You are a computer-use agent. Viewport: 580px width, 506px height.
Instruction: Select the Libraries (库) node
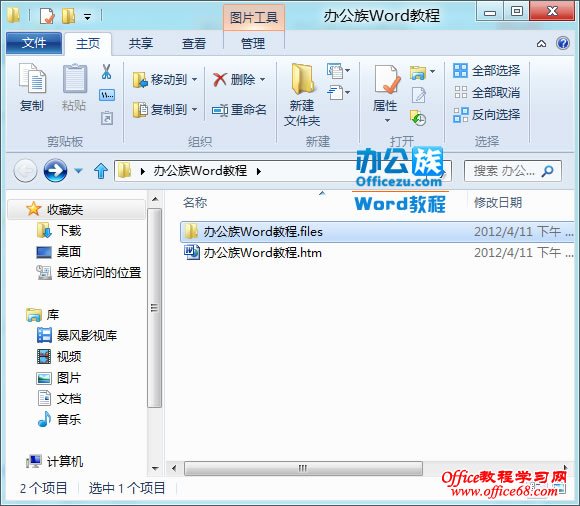pyautogui.click(x=43, y=315)
